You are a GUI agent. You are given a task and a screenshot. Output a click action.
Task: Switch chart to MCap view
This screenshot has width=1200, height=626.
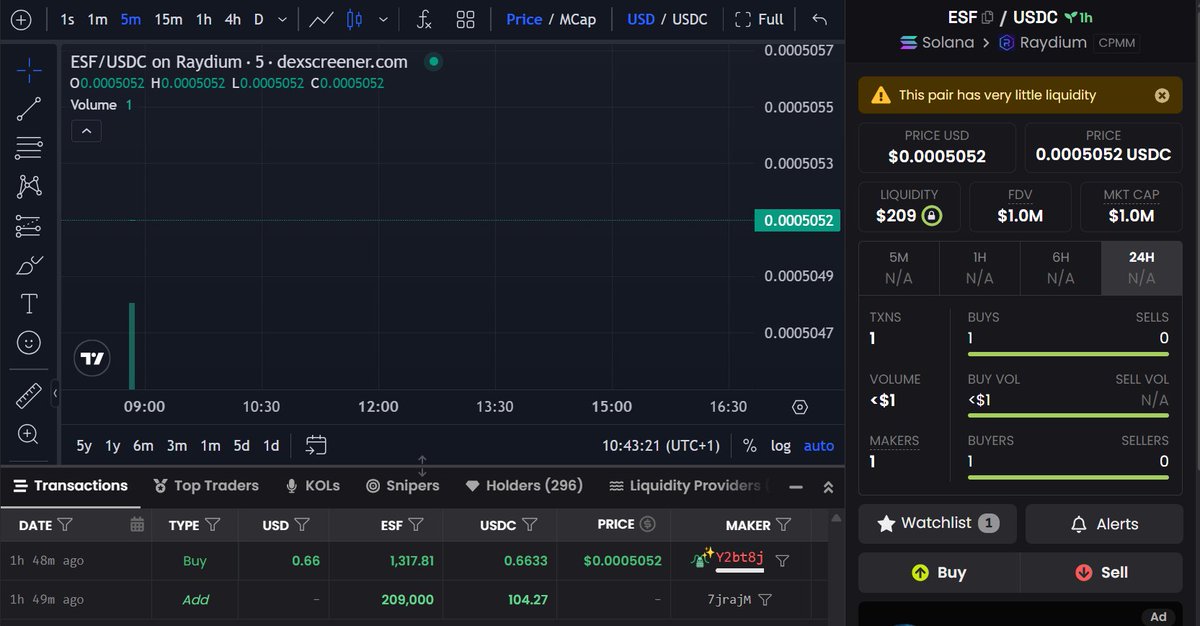[577, 19]
